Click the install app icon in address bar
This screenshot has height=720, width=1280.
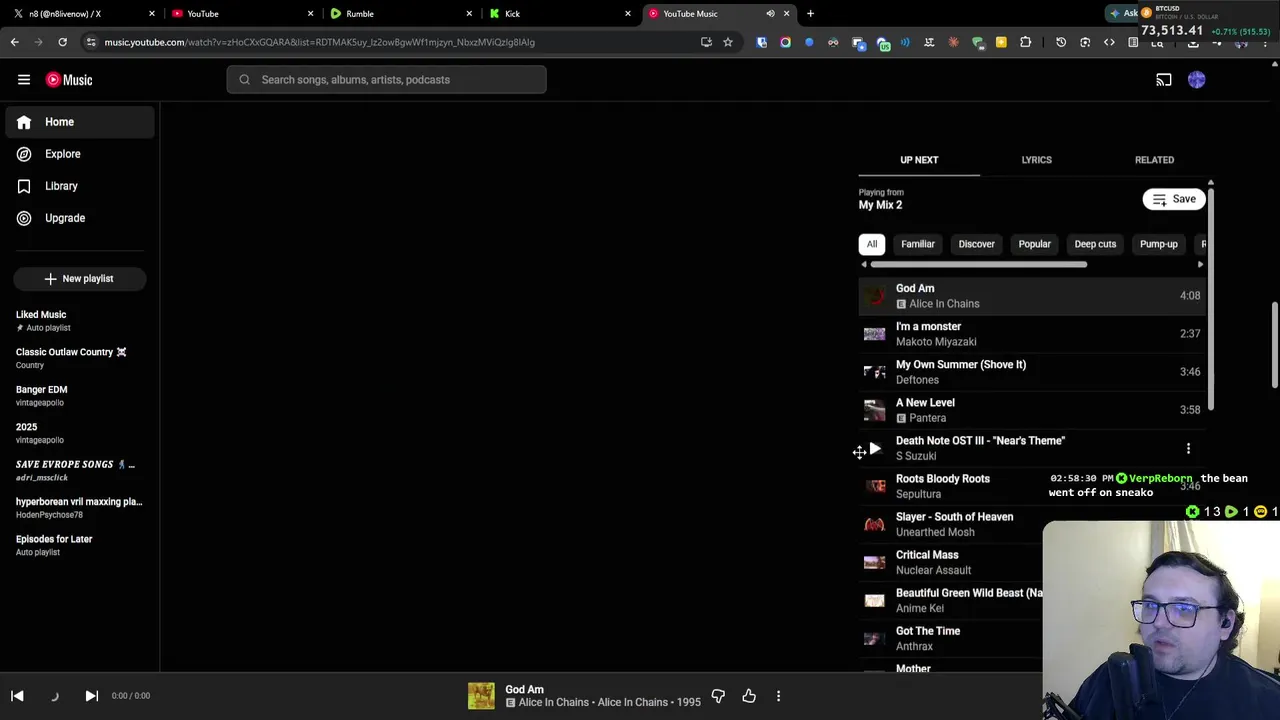tap(706, 42)
